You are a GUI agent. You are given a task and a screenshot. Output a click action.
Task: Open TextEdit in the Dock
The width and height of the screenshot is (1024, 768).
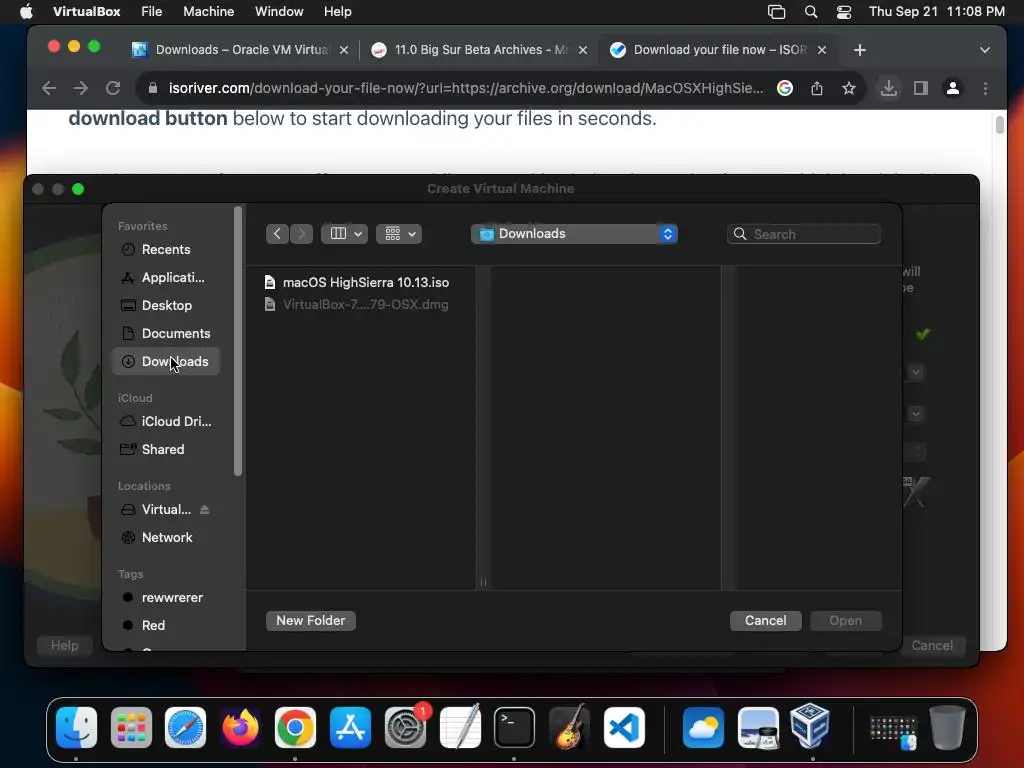click(460, 728)
